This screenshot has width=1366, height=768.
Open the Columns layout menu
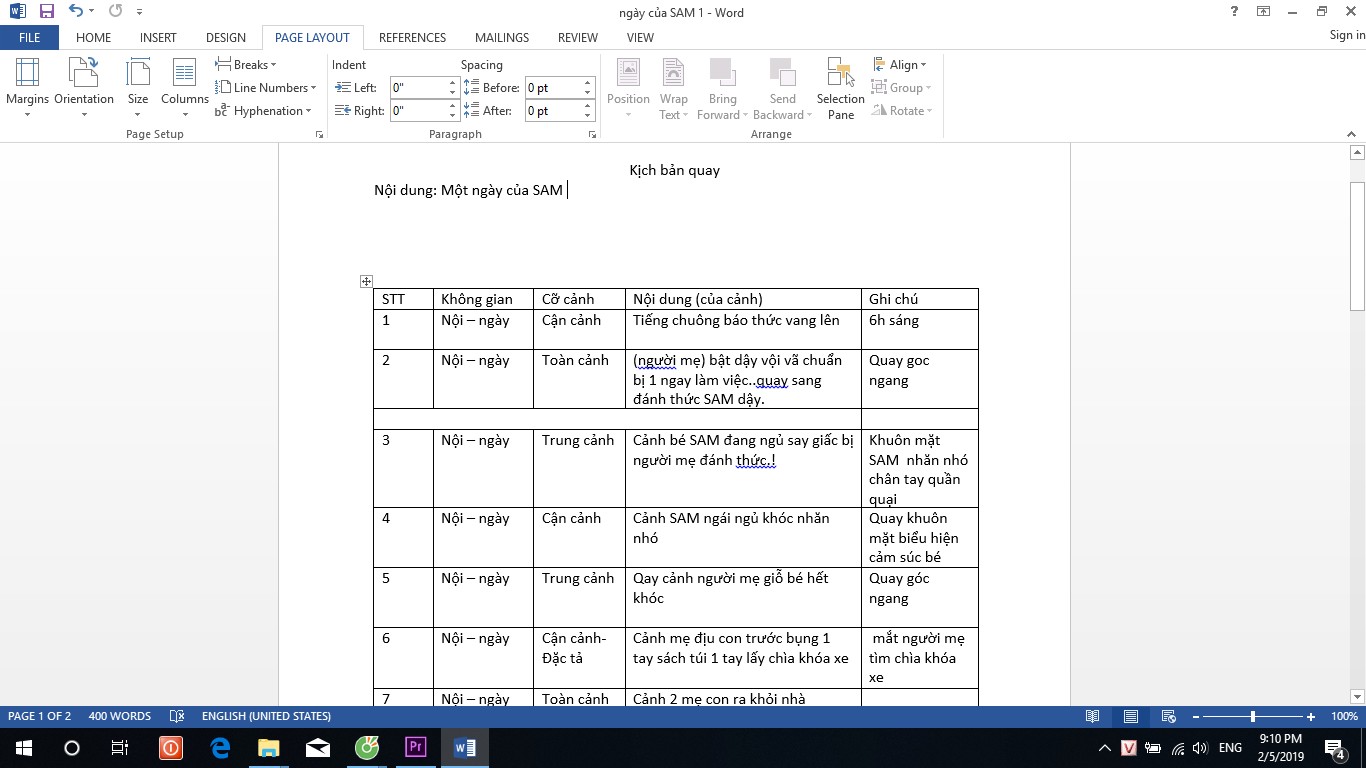185,88
